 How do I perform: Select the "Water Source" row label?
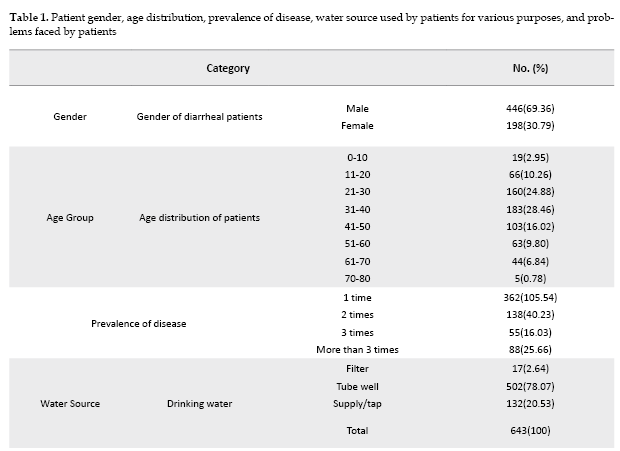70,405
